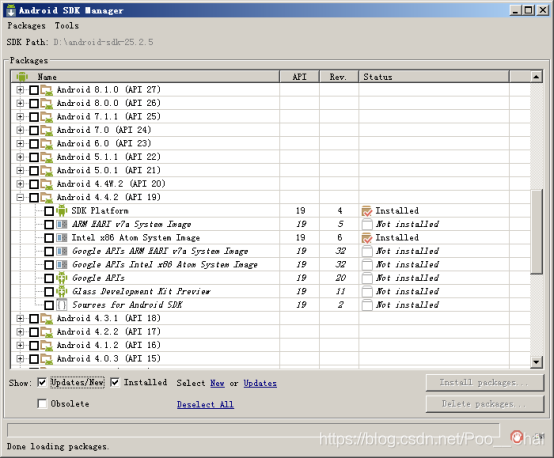Click the package list vertical scrollbar thumb
This screenshot has width=554, height=458.
[536, 231]
